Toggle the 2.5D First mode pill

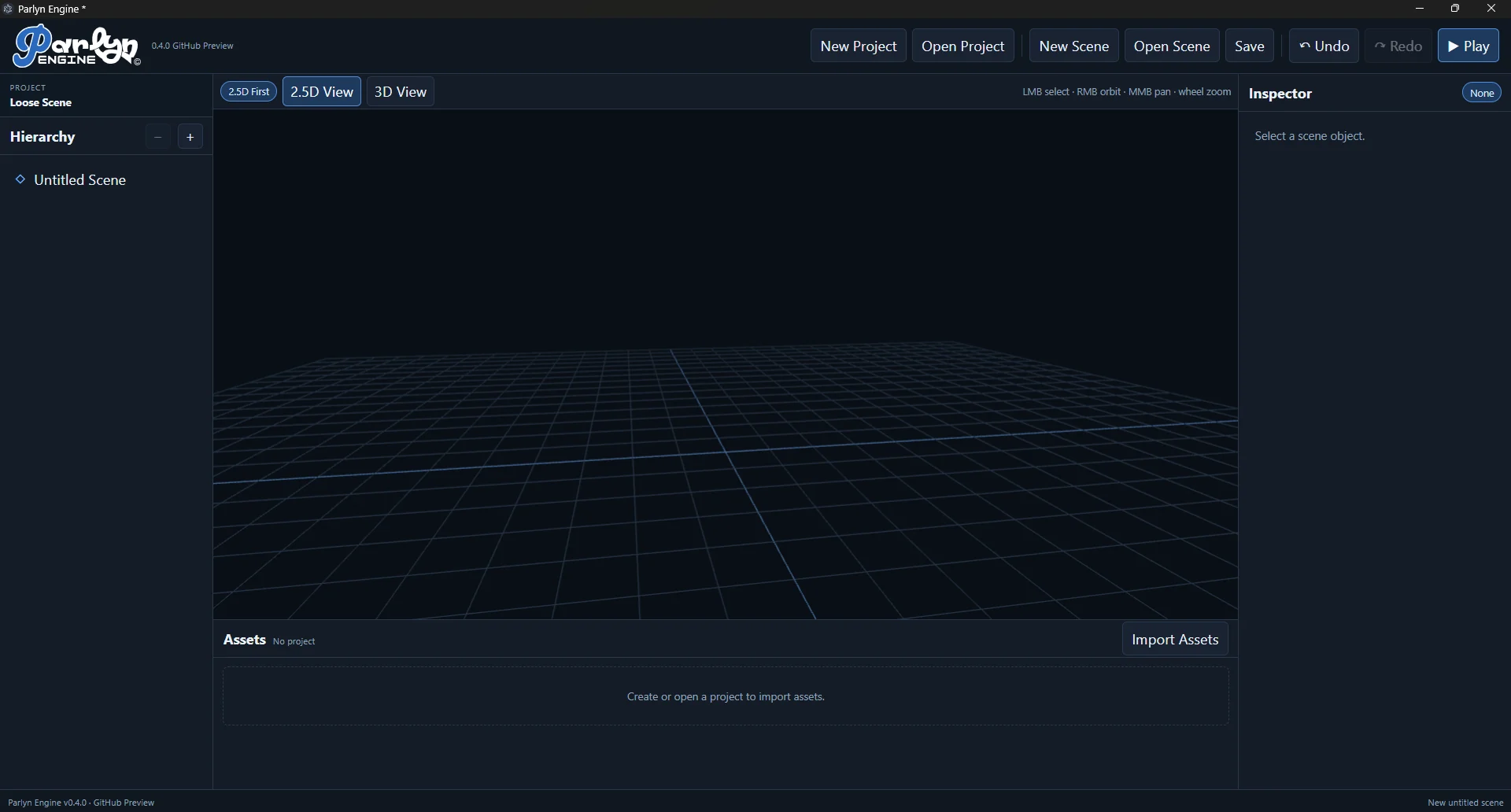coord(249,91)
